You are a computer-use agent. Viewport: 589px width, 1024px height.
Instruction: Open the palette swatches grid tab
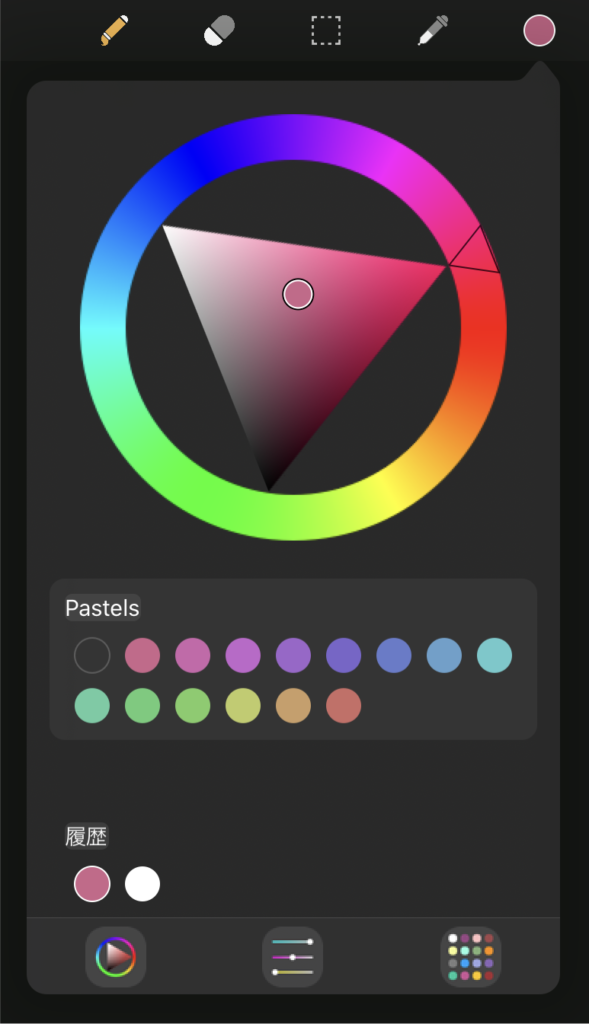tap(471, 957)
